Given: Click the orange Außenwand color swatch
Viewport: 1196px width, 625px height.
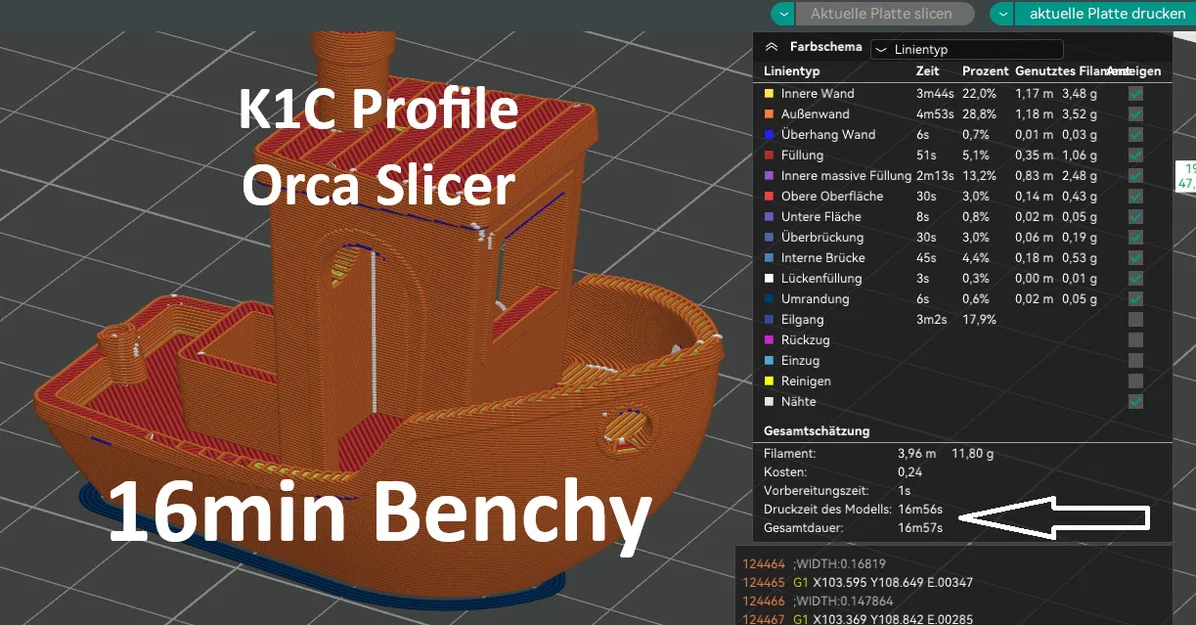Looking at the screenshot, I should click(x=769, y=114).
